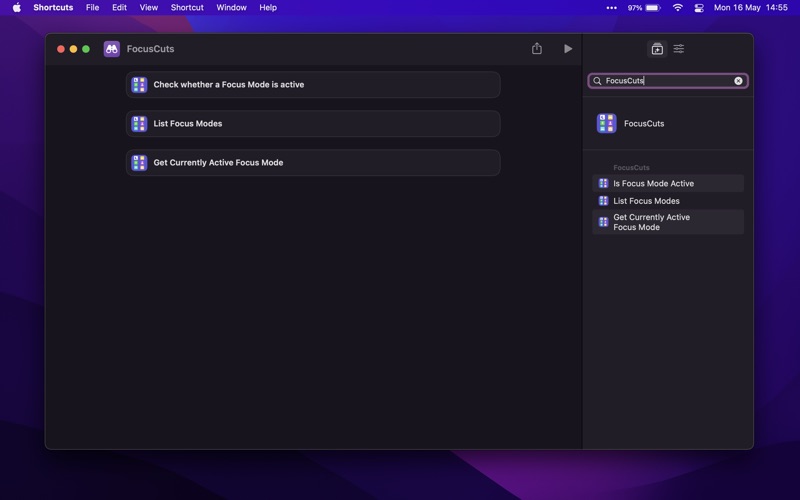Run the shortcut with the play button
Screen dimensions: 800x500
(x=568, y=48)
